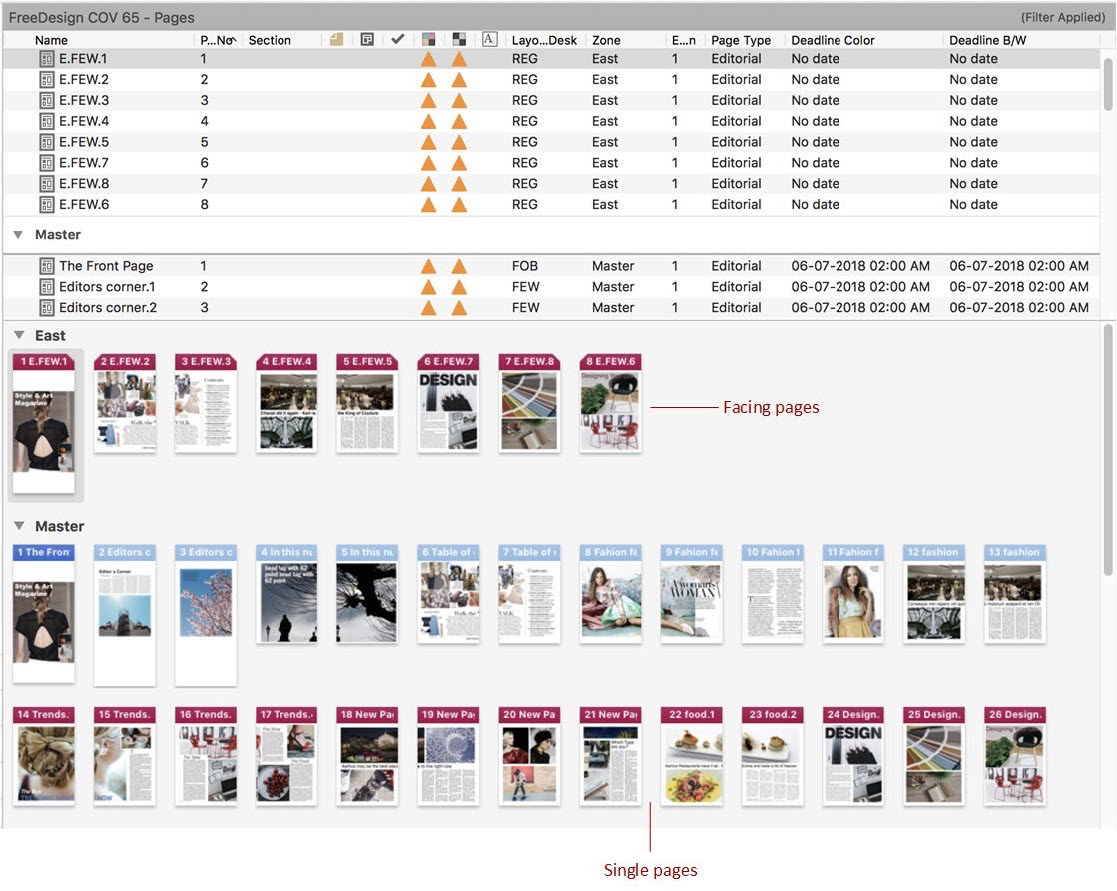Collapse the Master thumbnail group
Viewport: 1117px width, 891px height.
click(x=18, y=527)
